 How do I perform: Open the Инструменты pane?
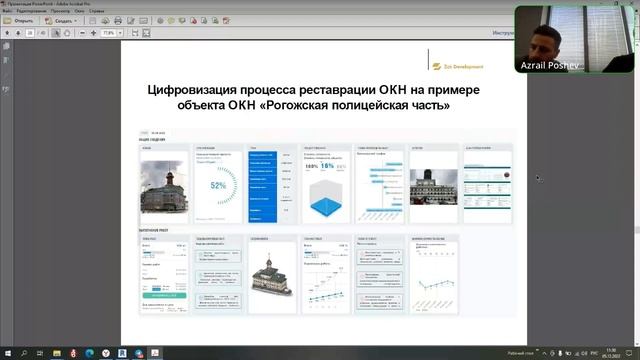[x=503, y=33]
